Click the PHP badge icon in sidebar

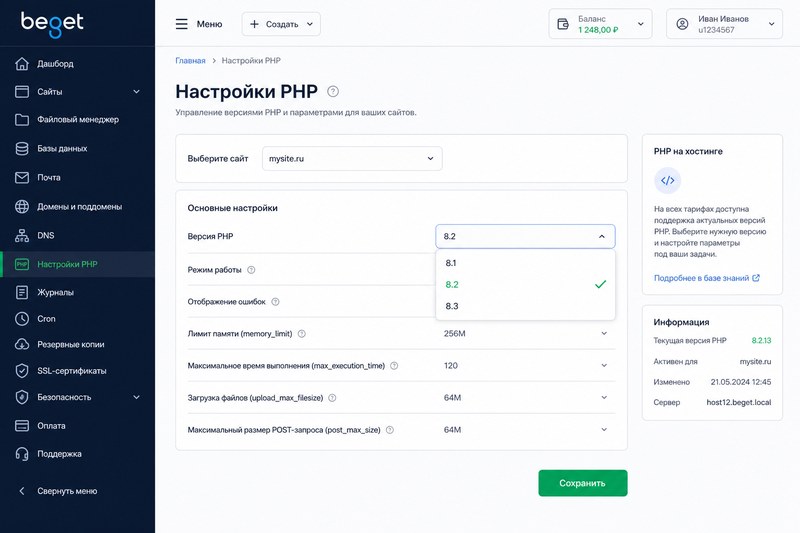click(x=22, y=264)
